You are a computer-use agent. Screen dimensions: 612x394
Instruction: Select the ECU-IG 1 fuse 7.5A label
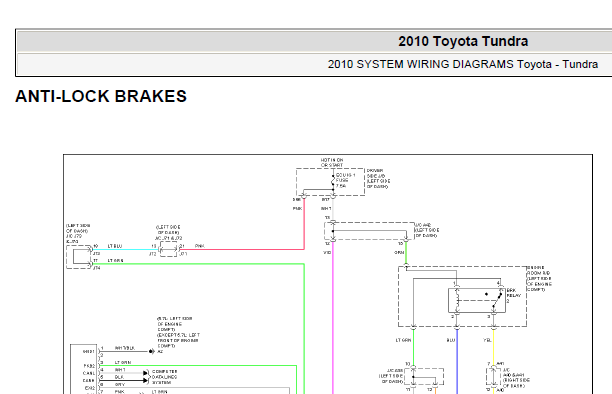(x=345, y=181)
